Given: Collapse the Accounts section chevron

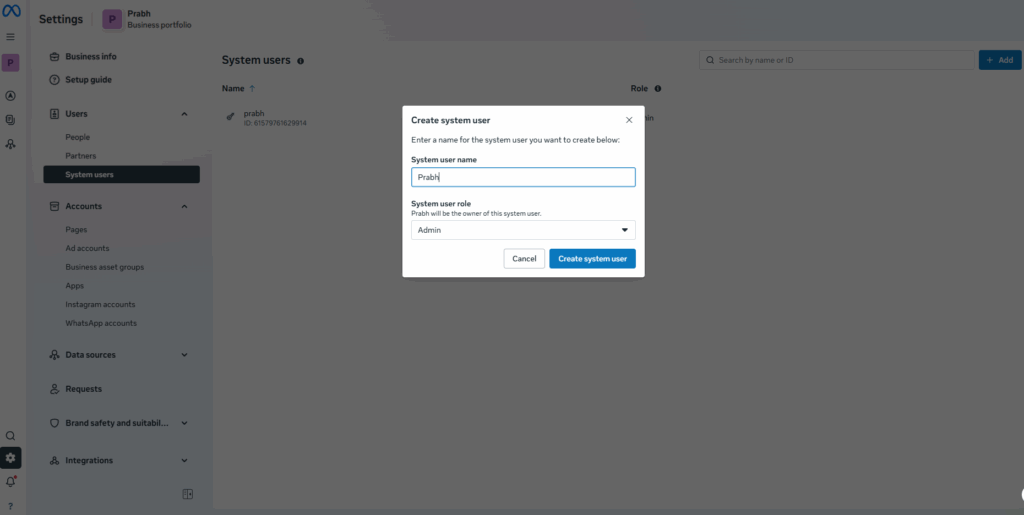Looking at the screenshot, I should click(184, 206).
